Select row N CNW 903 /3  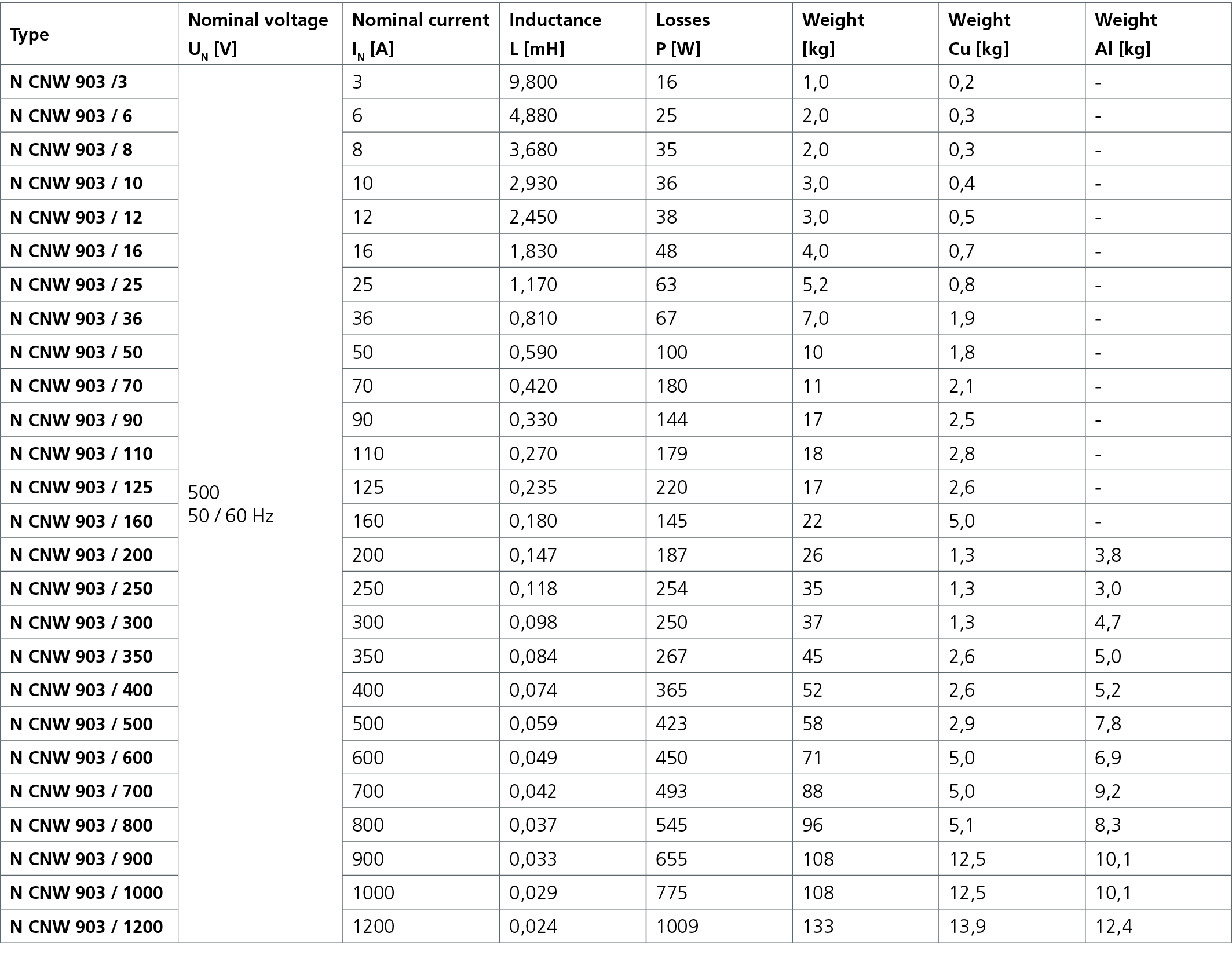point(616,82)
